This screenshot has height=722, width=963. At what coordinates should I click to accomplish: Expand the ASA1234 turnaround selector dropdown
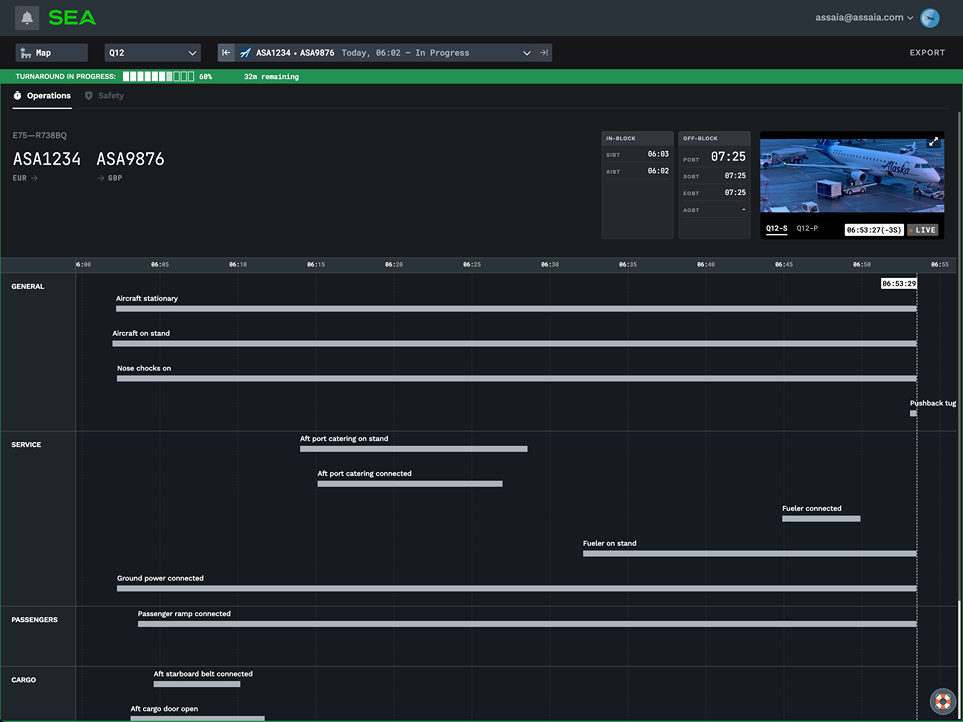coord(526,53)
